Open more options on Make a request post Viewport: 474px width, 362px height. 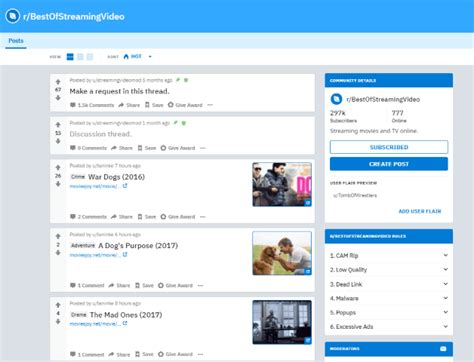pyautogui.click(x=210, y=105)
